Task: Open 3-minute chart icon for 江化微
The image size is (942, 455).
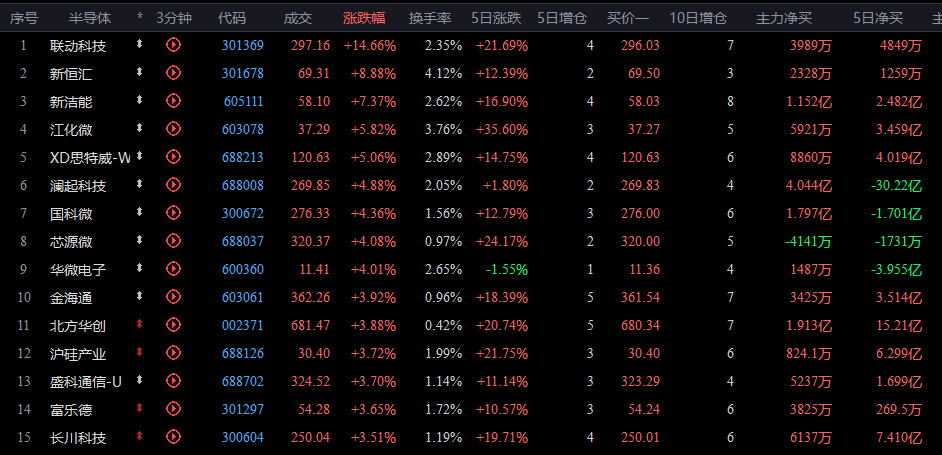Action: [x=174, y=129]
